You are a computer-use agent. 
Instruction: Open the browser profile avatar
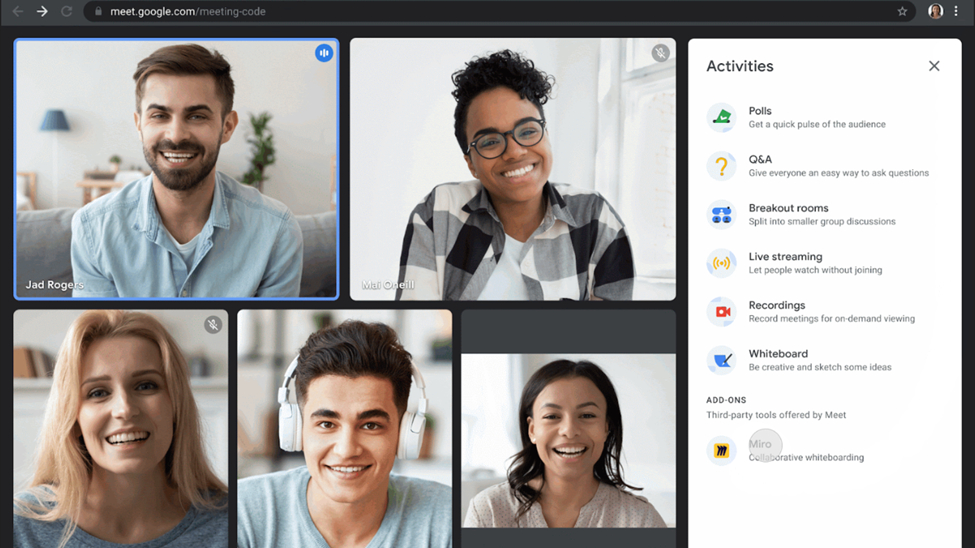(935, 11)
